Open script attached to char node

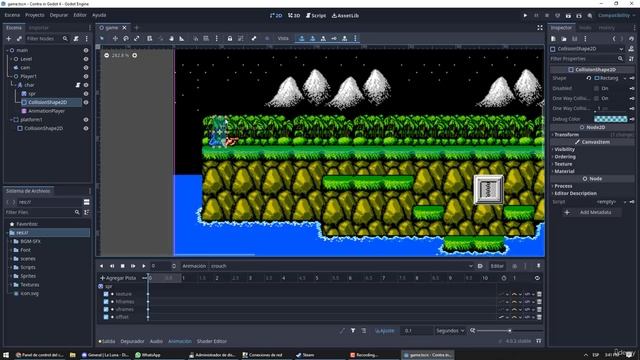click(78, 85)
